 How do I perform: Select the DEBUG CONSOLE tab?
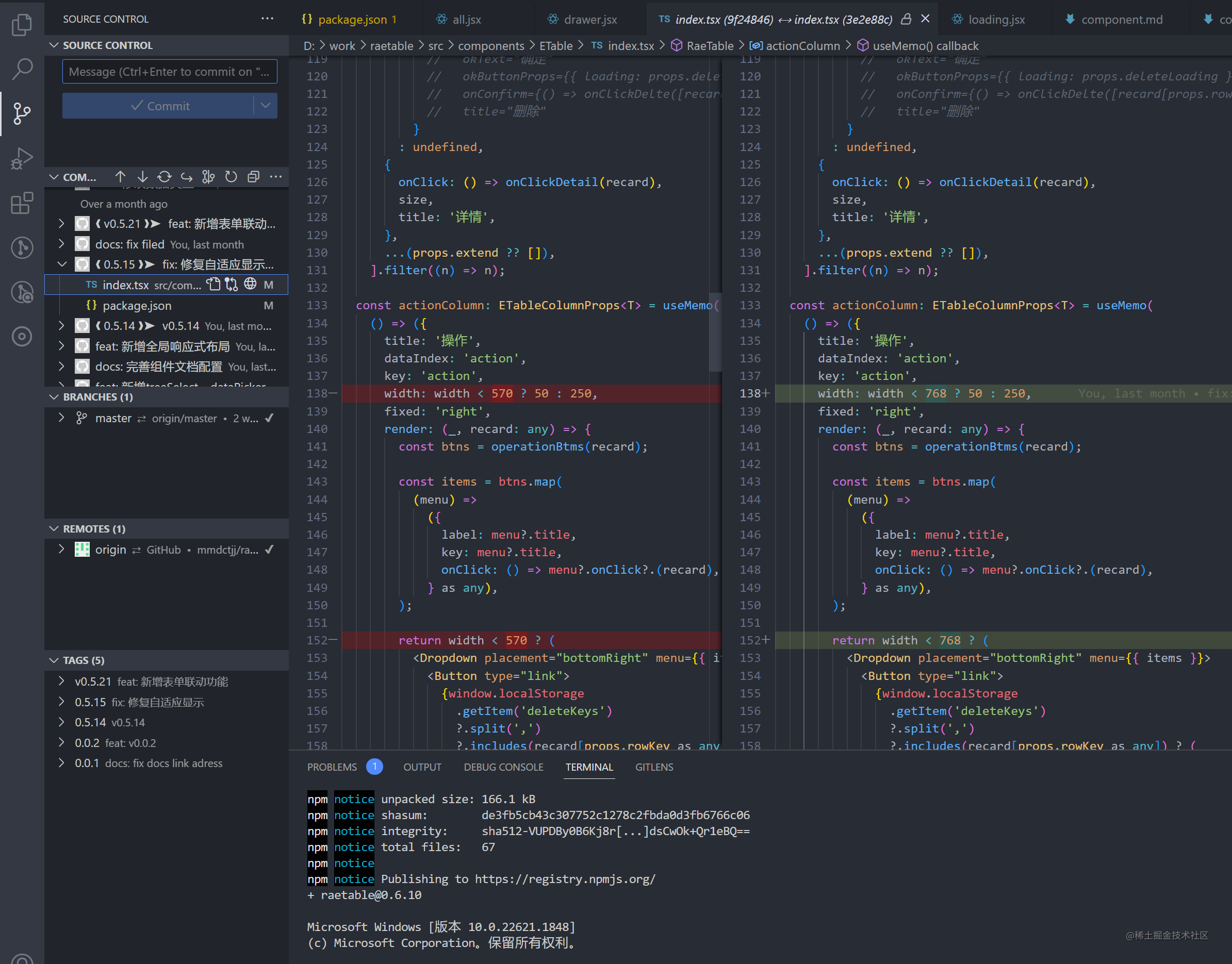click(503, 767)
